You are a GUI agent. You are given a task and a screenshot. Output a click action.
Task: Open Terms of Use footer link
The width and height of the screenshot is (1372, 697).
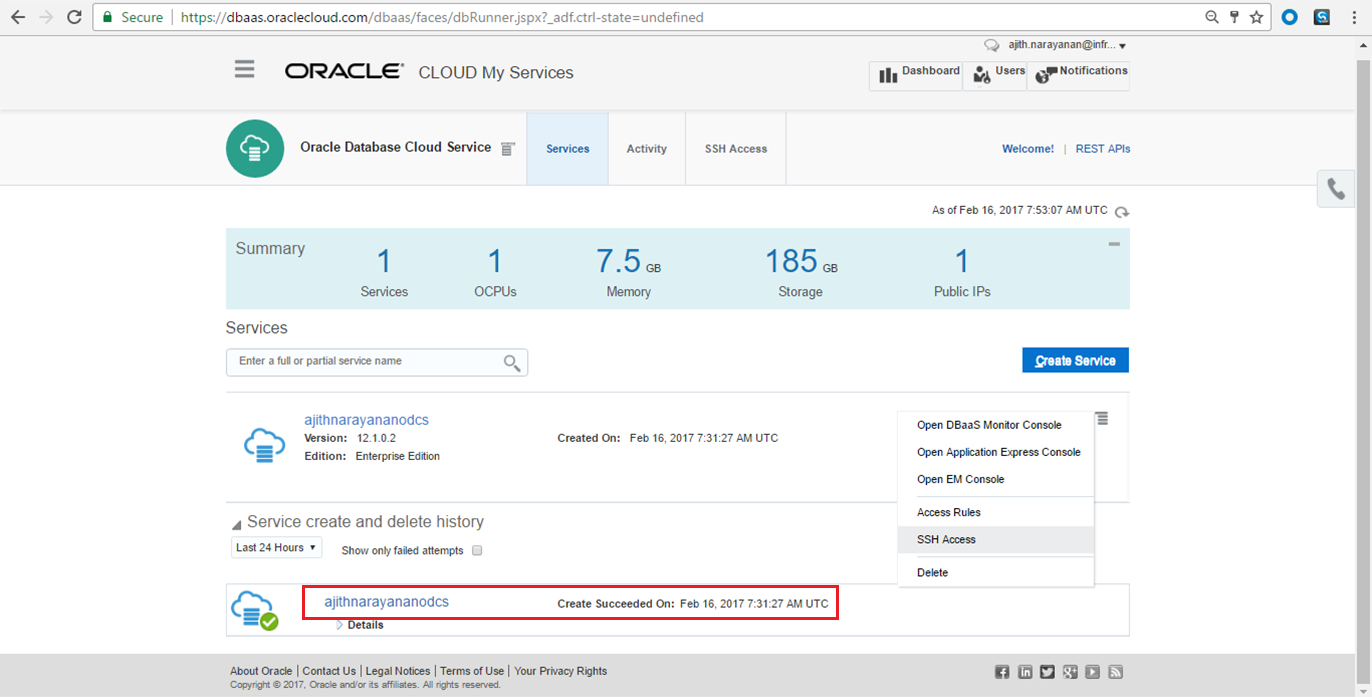click(472, 671)
